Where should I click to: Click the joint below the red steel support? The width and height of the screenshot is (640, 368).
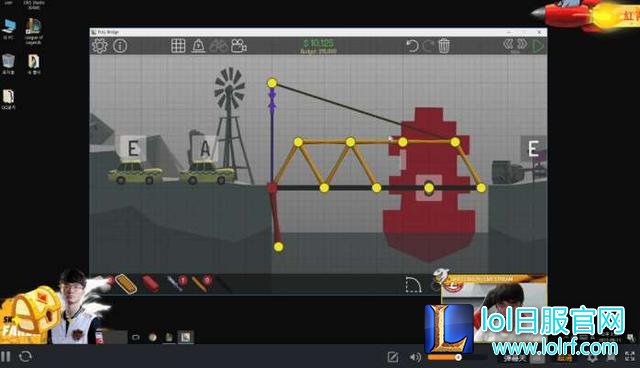click(278, 246)
